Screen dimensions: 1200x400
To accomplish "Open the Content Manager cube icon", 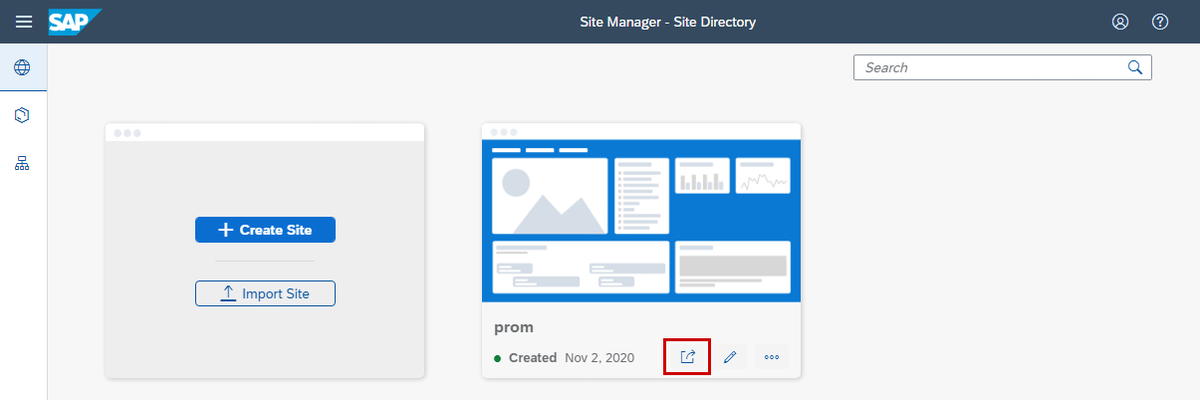I will click(x=22, y=116).
